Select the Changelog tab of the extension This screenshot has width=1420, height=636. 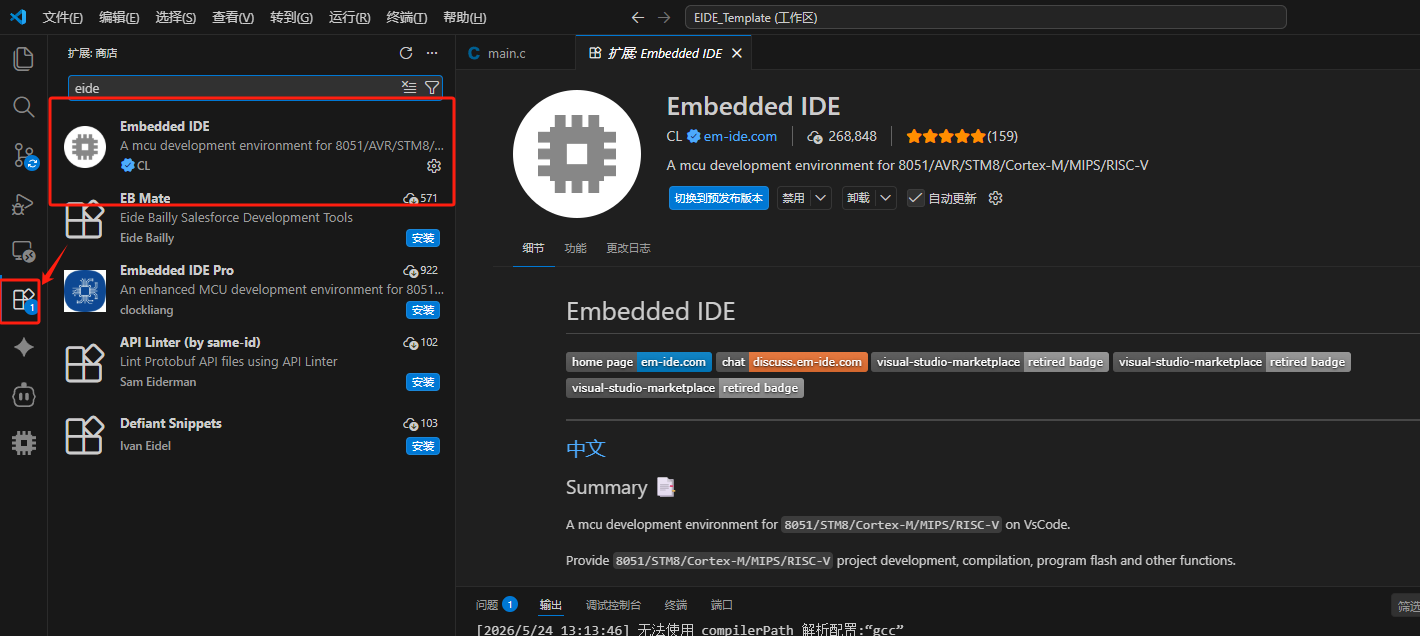[x=628, y=248]
